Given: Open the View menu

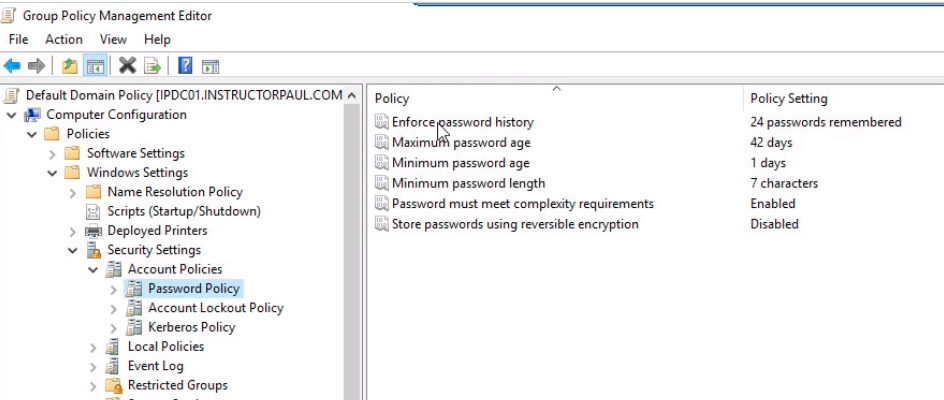Looking at the screenshot, I should coord(113,39).
